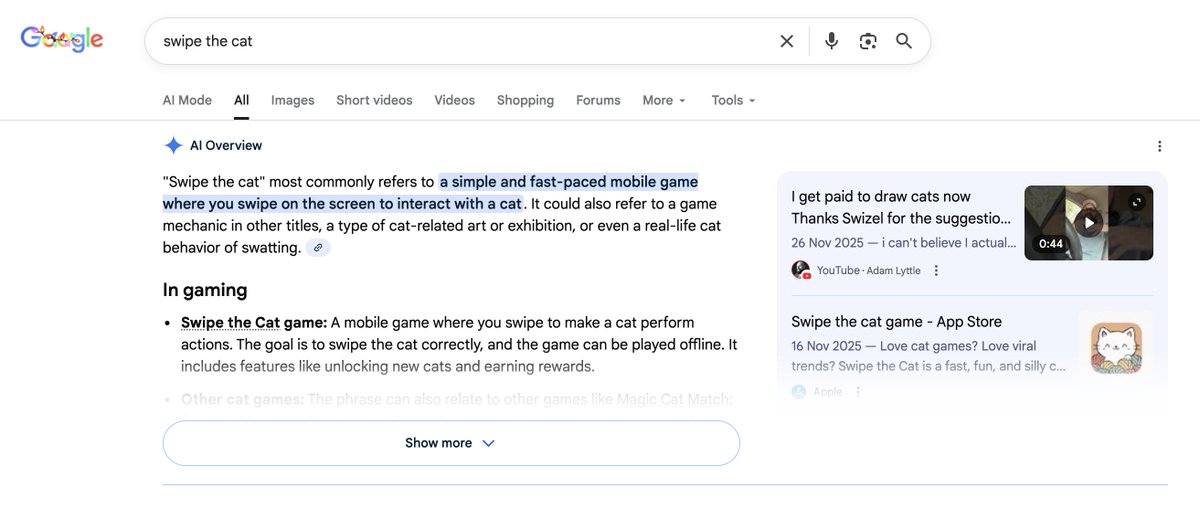Click the 'In gaming' heading
Image resolution: width=1200 pixels, height=509 pixels.
tap(205, 290)
